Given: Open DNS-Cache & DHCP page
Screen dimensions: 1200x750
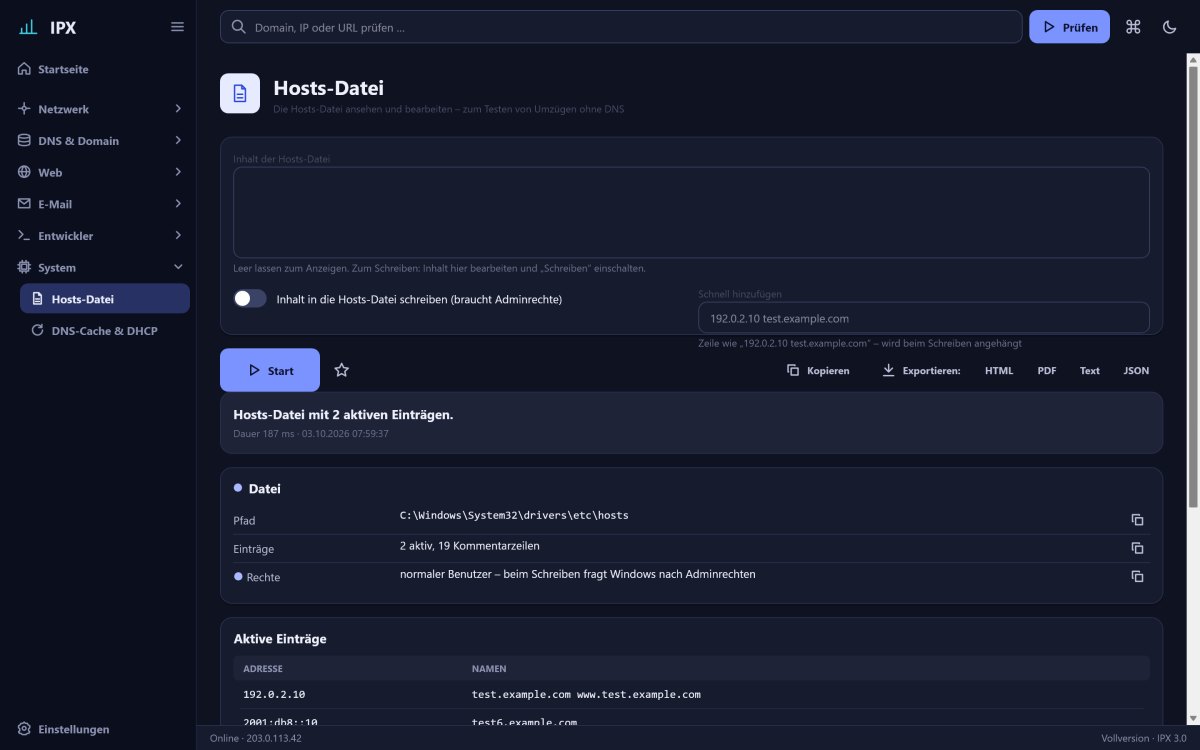Looking at the screenshot, I should pos(105,330).
